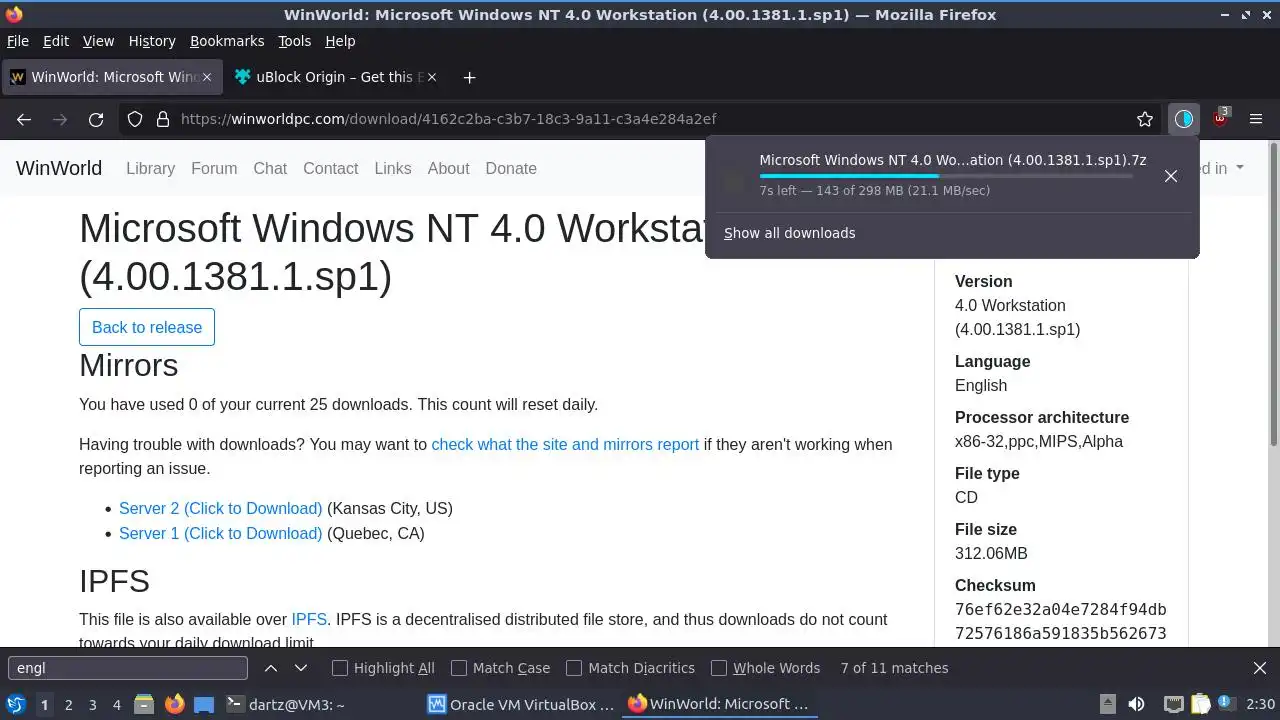Click the download progress bar
Image resolution: width=1280 pixels, height=720 pixels.
tap(946, 176)
